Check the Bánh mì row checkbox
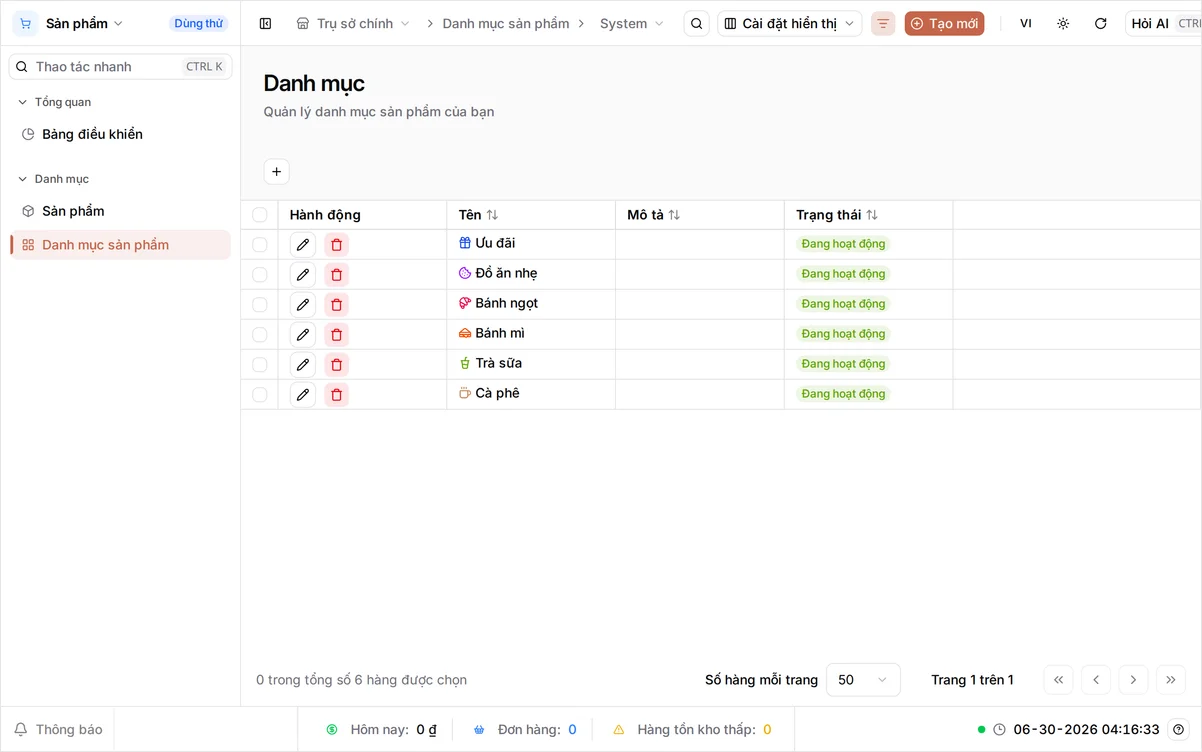The width and height of the screenshot is (1202, 752). coord(260,335)
